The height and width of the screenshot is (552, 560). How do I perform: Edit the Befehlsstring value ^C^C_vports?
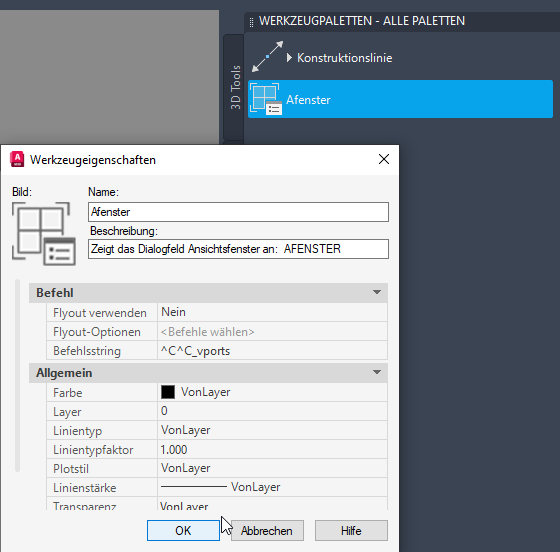(x=272, y=351)
